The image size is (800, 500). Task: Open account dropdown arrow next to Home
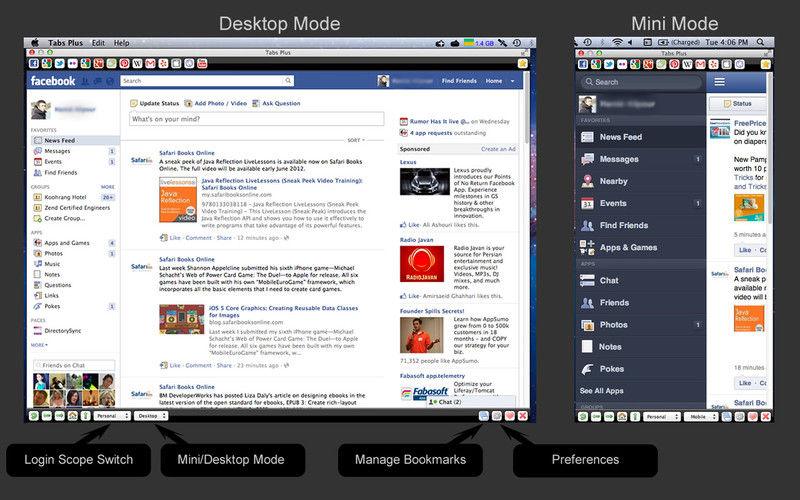click(x=512, y=81)
